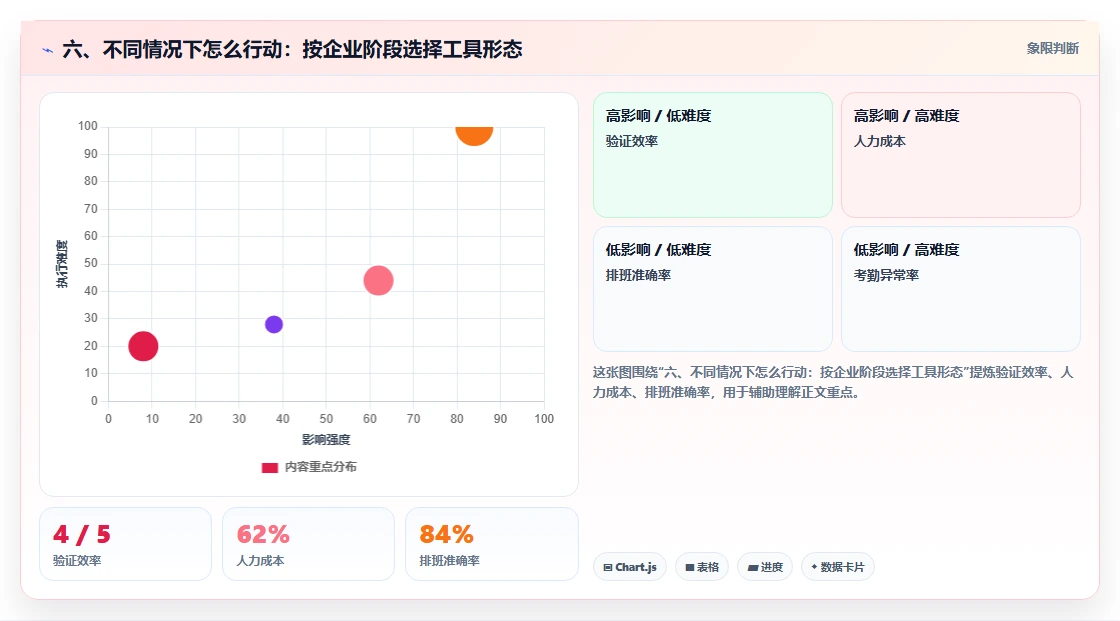Click the 排班准确率 text in quadrant card
The width and height of the screenshot is (1120, 621).
[639, 275]
